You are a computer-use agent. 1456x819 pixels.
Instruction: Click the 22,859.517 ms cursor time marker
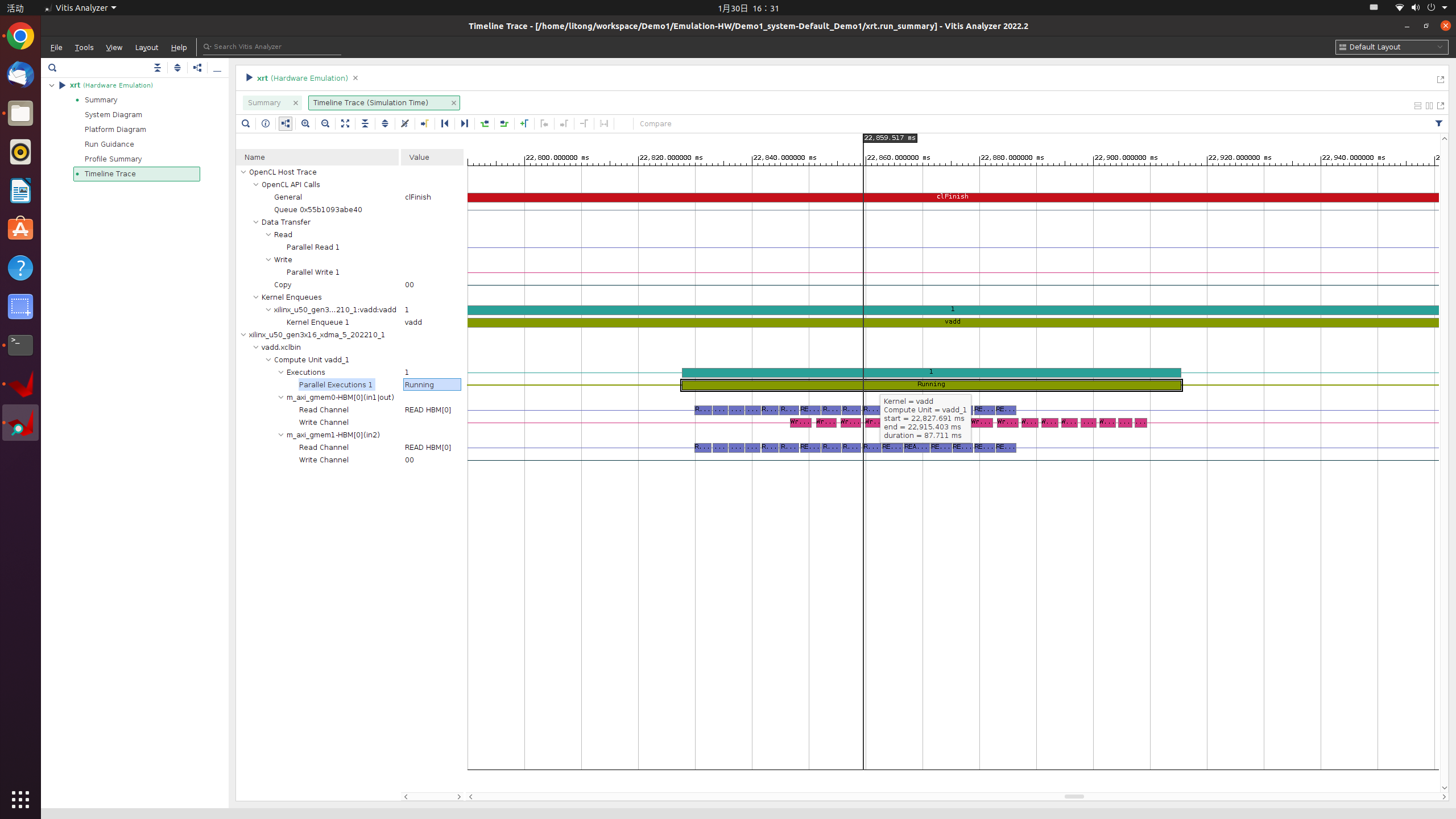pyautogui.click(x=890, y=138)
